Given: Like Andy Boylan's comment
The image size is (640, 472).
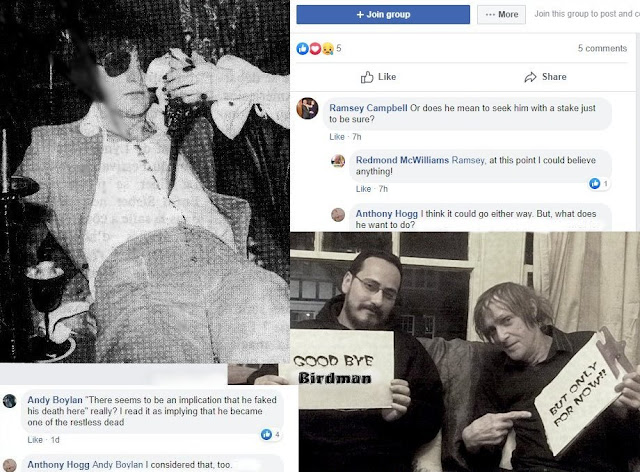Looking at the screenshot, I should click(x=35, y=440).
